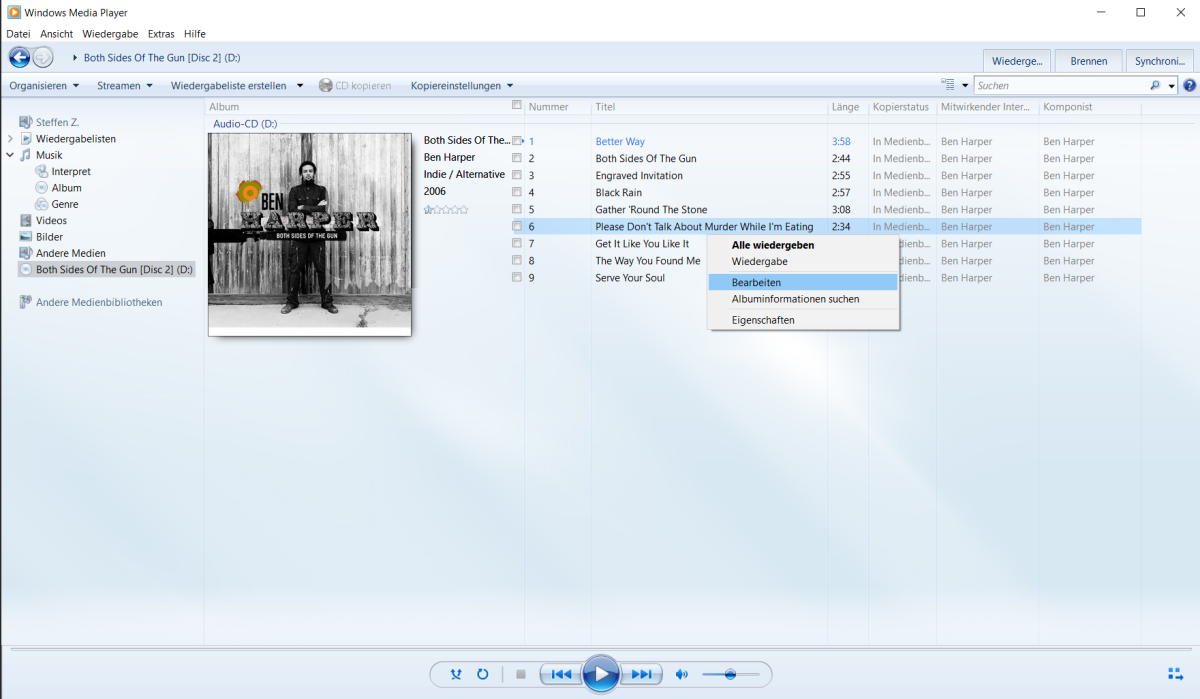Toggle checkbox for Gather 'Round The Stone
The width and height of the screenshot is (1200, 699).
coord(517,209)
